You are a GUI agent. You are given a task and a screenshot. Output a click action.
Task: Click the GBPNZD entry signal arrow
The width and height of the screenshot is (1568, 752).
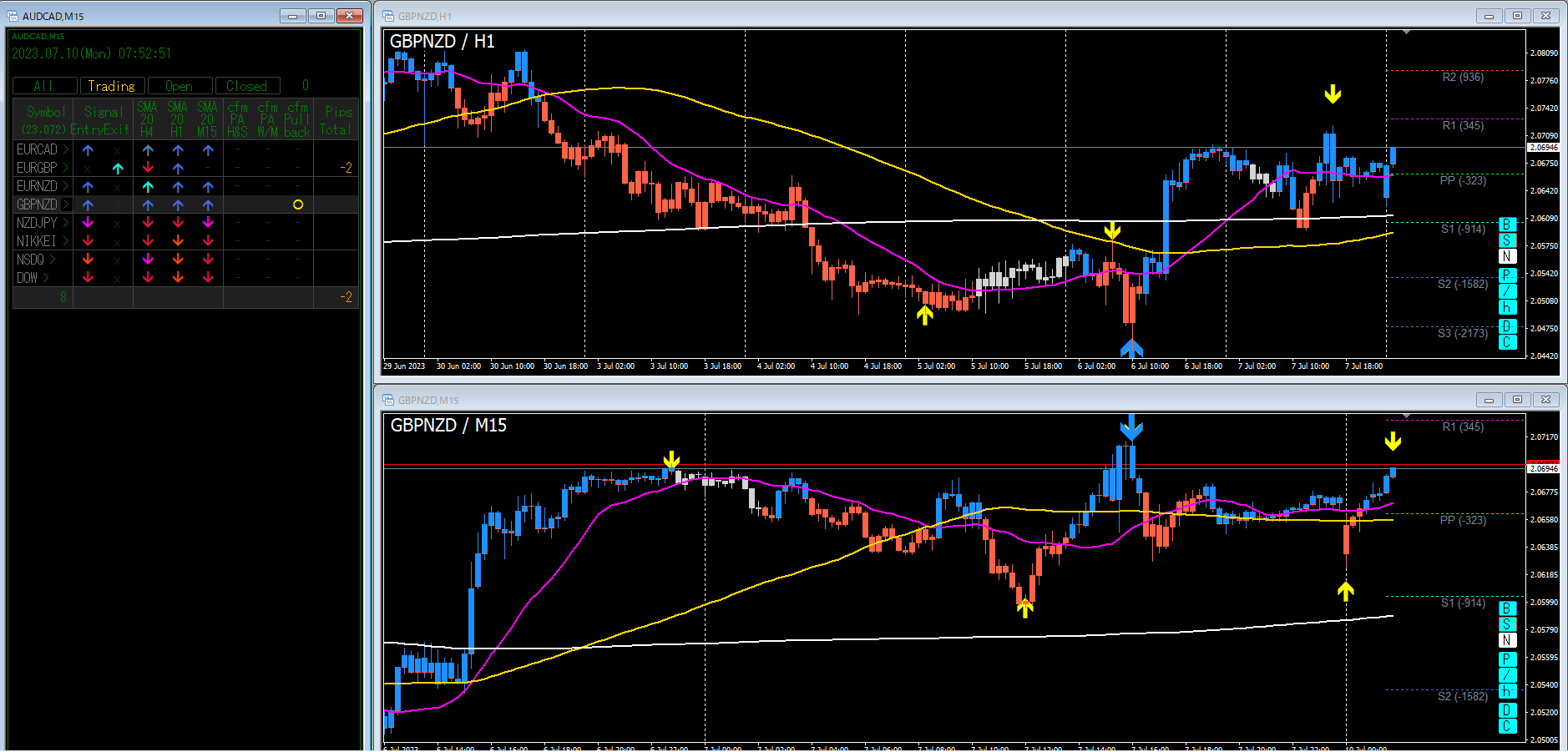click(x=88, y=205)
